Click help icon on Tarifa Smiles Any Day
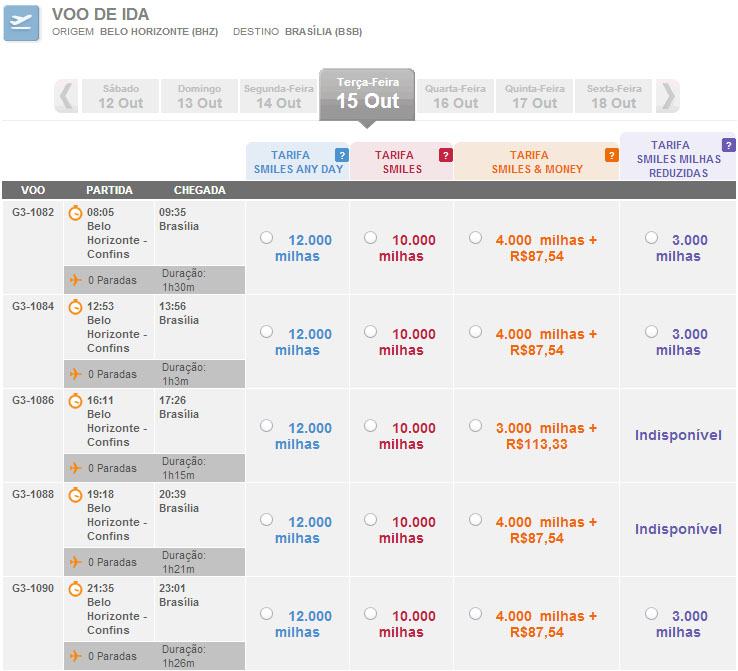 tap(341, 155)
